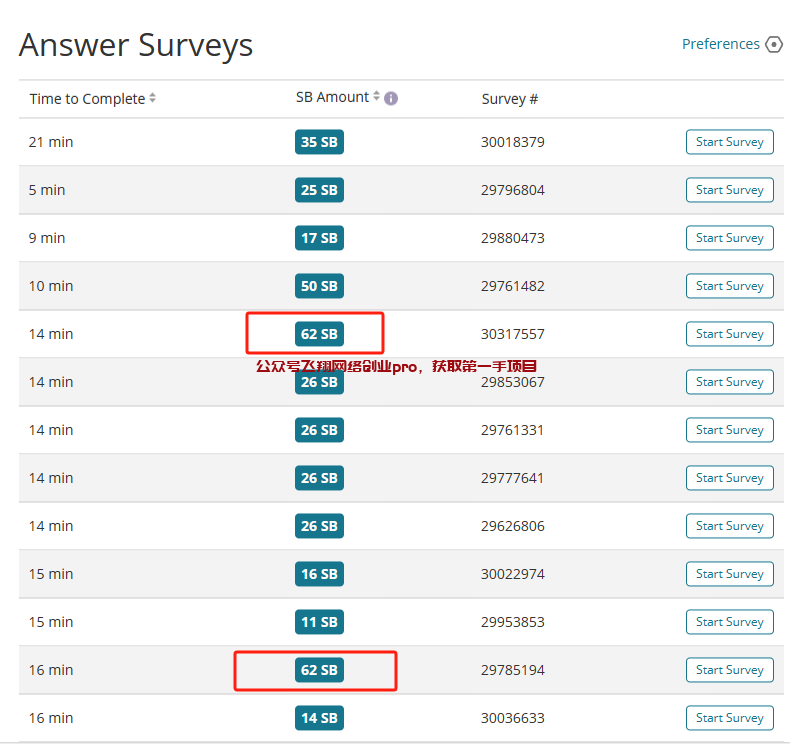Click the Time to Complete column header
This screenshot has width=790, height=744.
click(x=87, y=98)
